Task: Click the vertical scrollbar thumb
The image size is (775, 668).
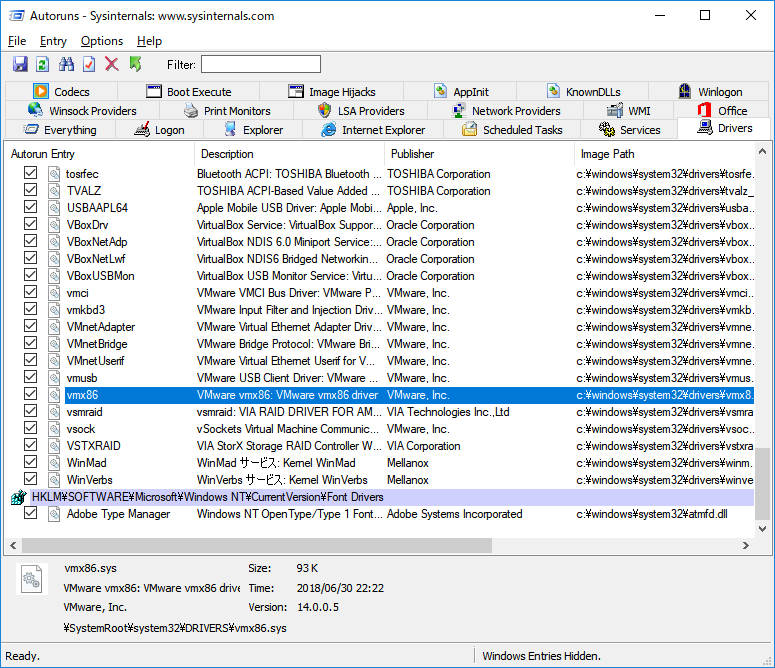Action: [x=762, y=484]
